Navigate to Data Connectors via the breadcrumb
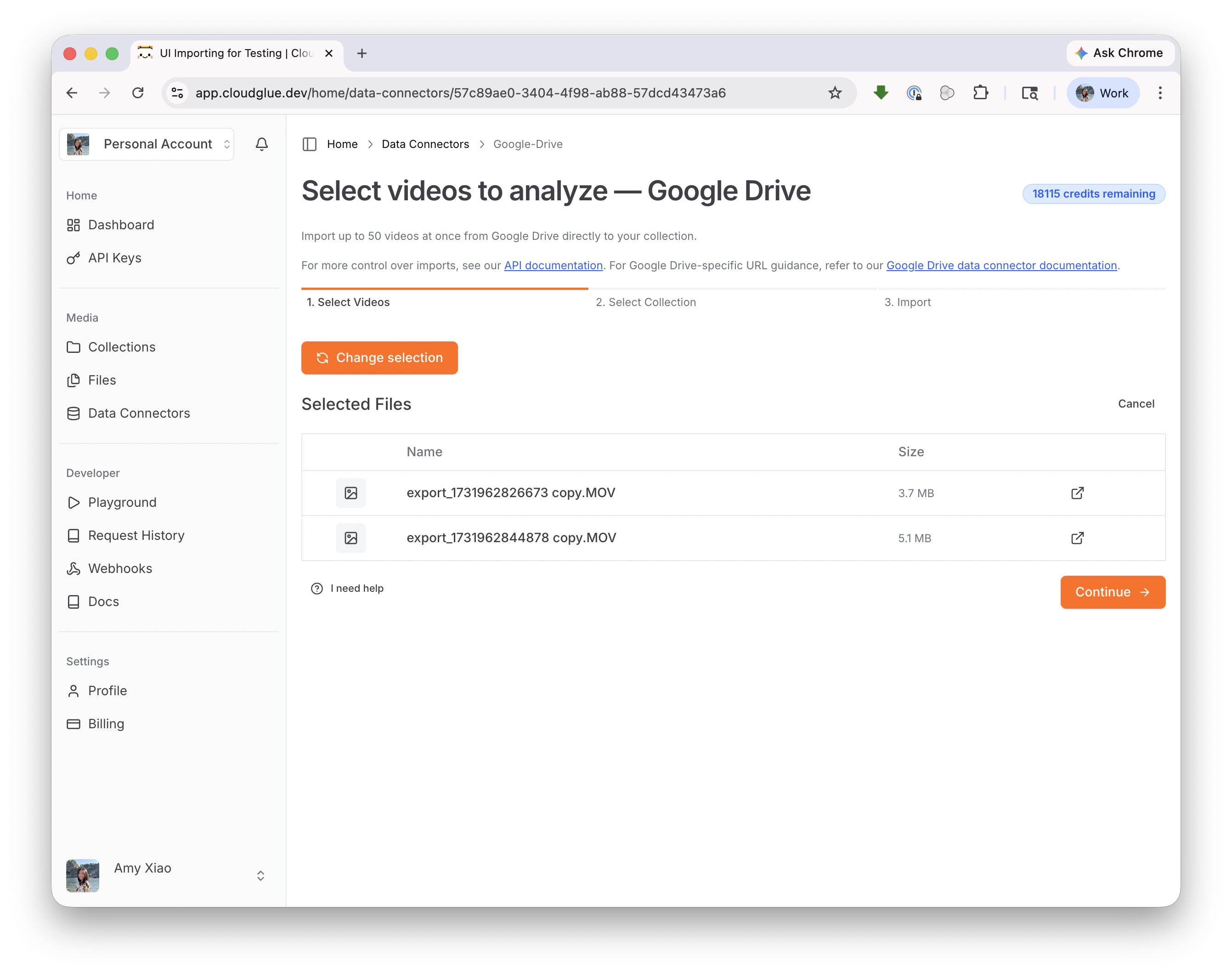This screenshot has height=975, width=1232. pyautogui.click(x=424, y=144)
